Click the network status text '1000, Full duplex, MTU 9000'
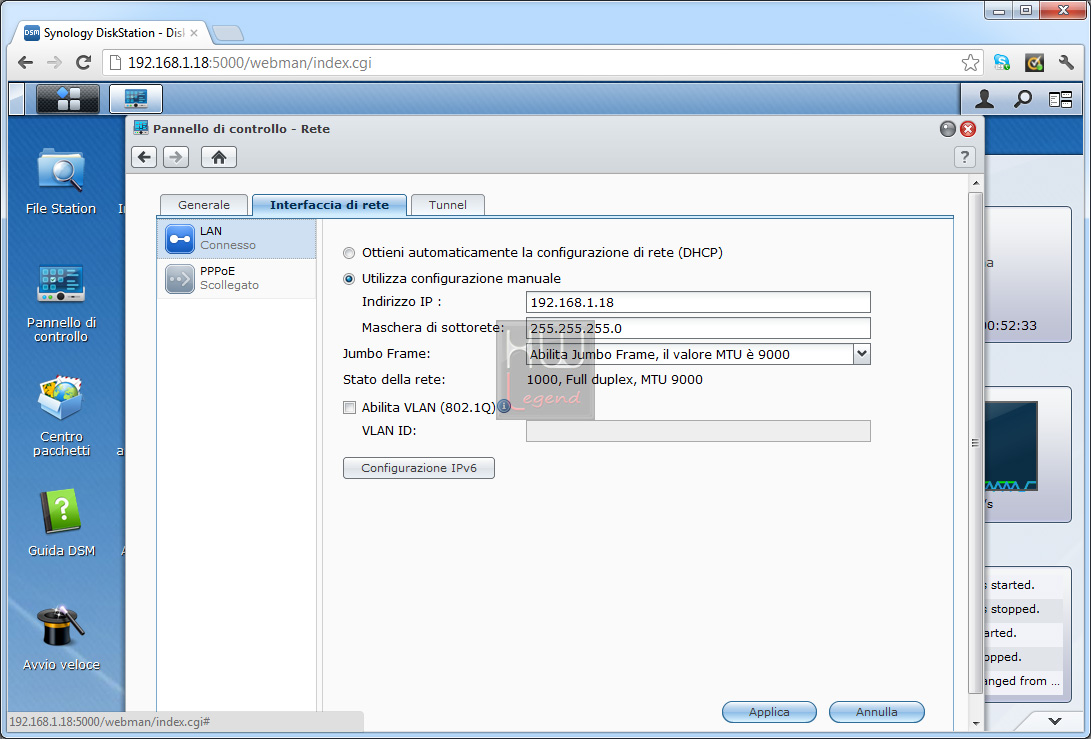 614,379
